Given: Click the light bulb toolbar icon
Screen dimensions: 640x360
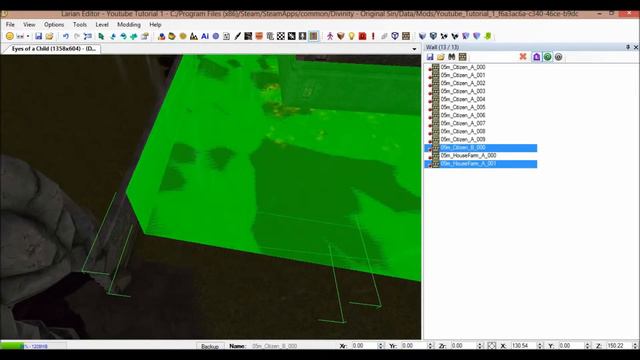Looking at the screenshot, I should (x=351, y=36).
